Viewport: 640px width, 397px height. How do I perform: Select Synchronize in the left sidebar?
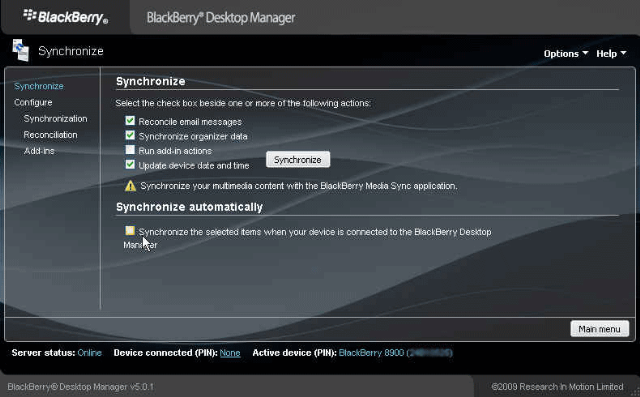(x=39, y=86)
